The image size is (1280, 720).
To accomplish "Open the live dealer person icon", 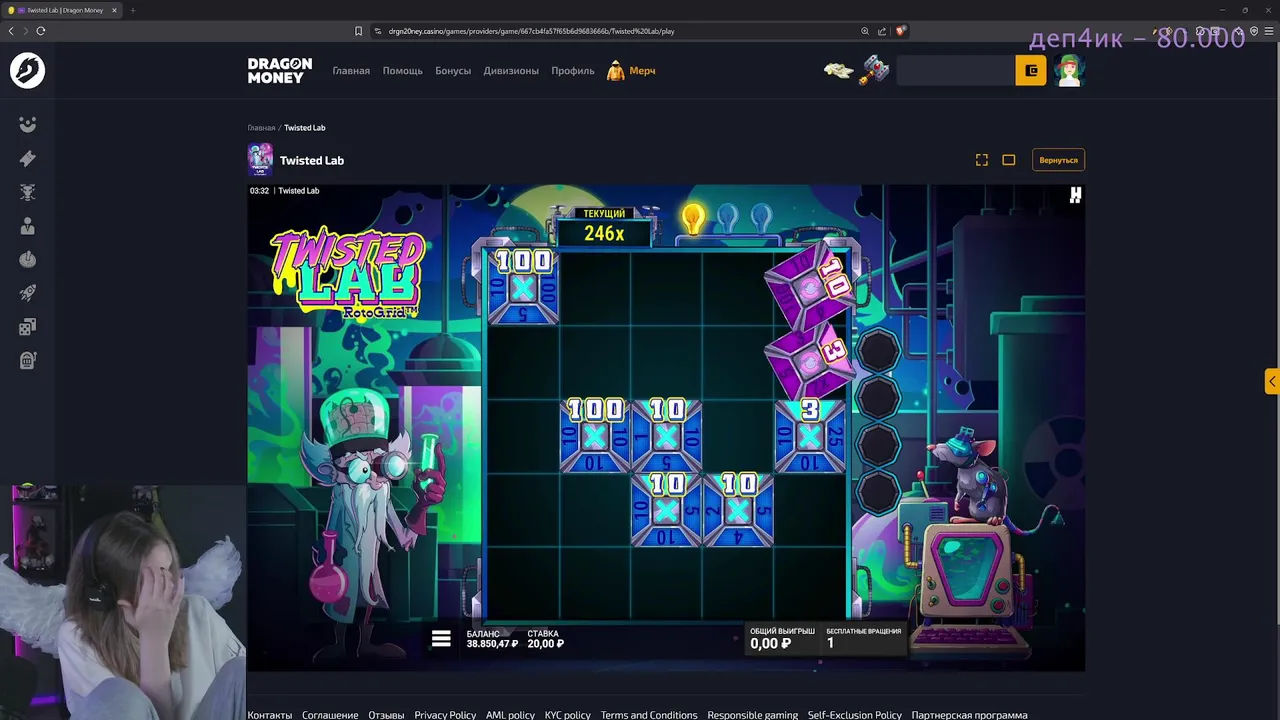I will [27, 226].
